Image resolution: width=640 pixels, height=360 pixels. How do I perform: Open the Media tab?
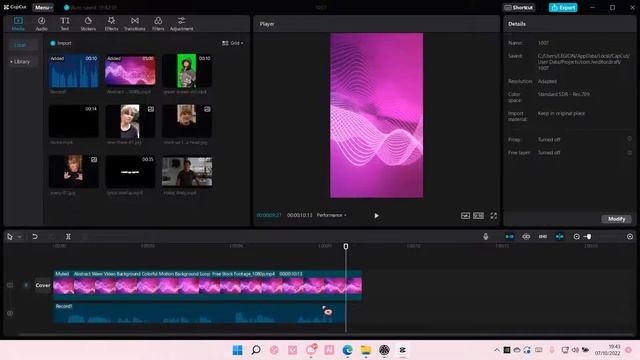coord(18,24)
